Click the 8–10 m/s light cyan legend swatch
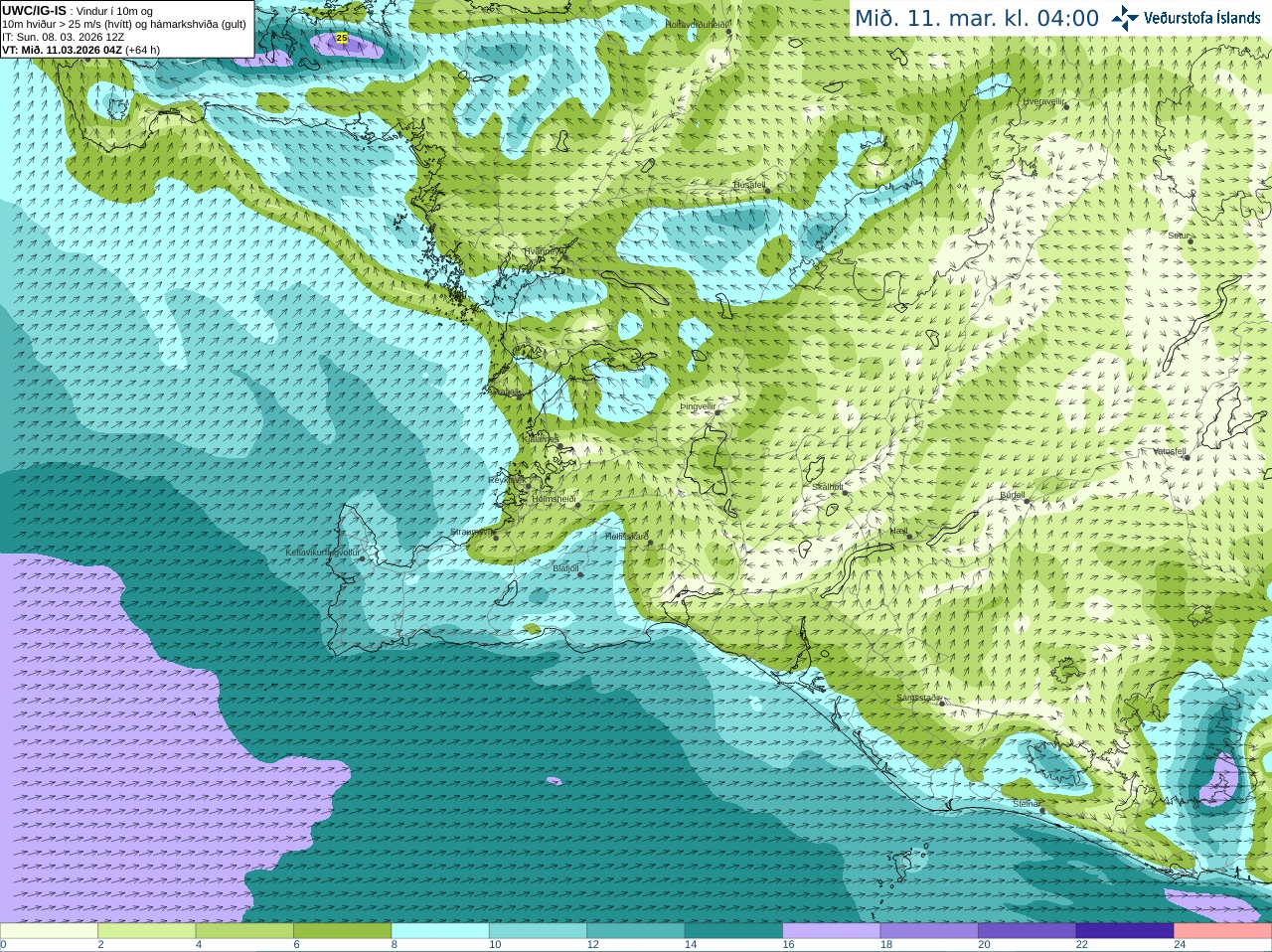 tap(440, 931)
